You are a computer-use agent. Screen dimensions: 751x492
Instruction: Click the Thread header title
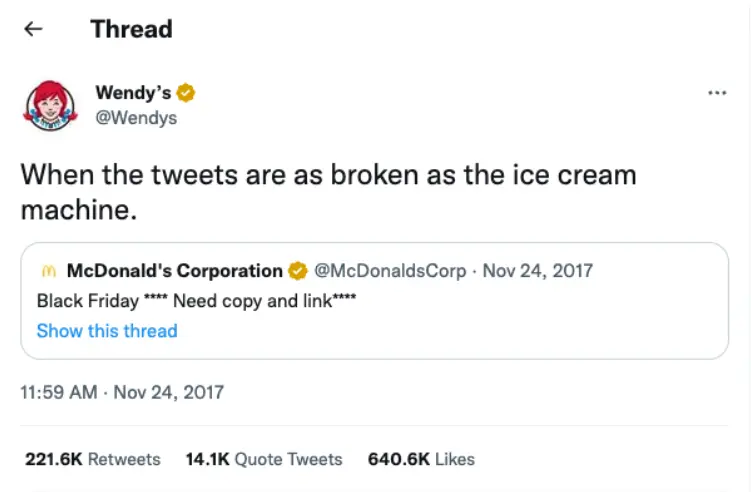(x=131, y=29)
